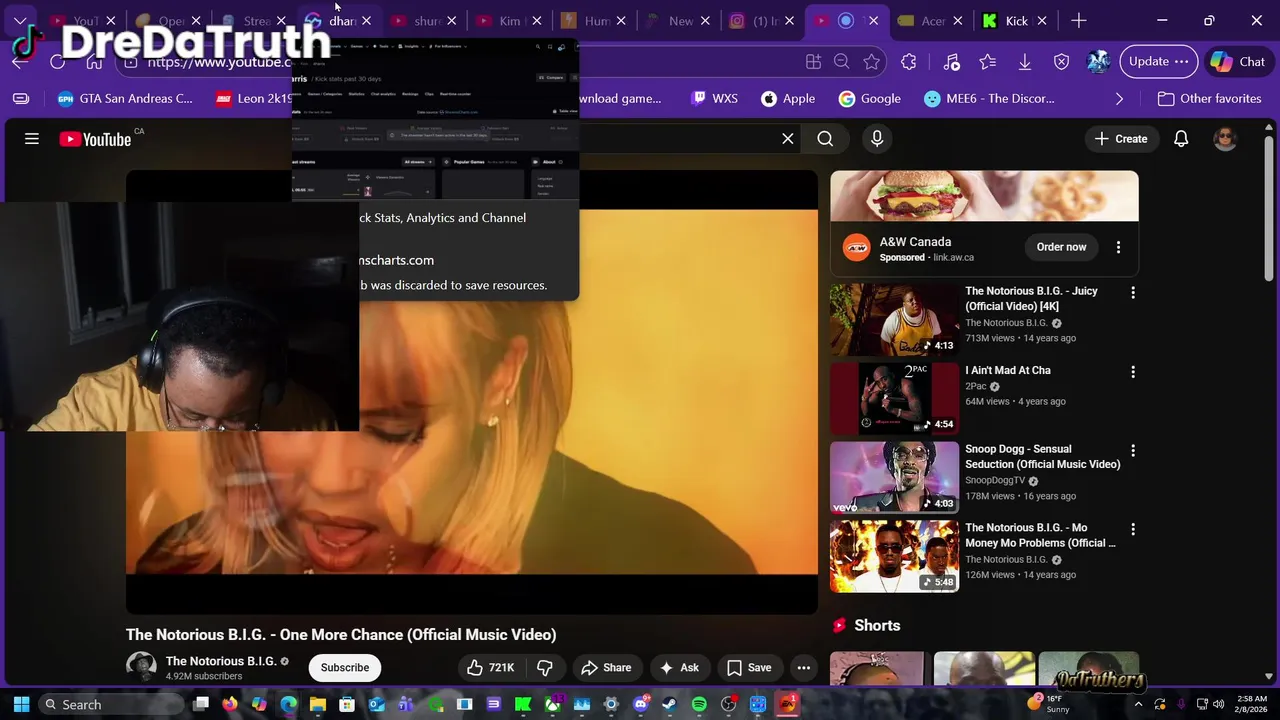Open options menu for Sensual Seduction video

tap(1133, 451)
